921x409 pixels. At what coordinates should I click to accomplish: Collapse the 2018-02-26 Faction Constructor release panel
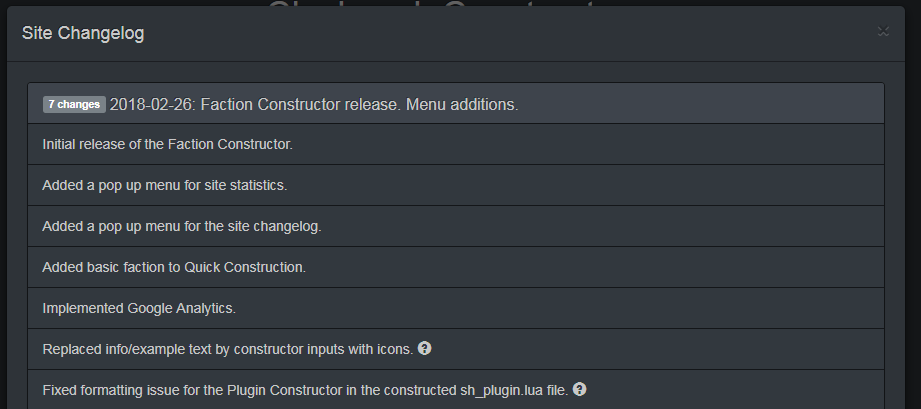[x=314, y=104]
